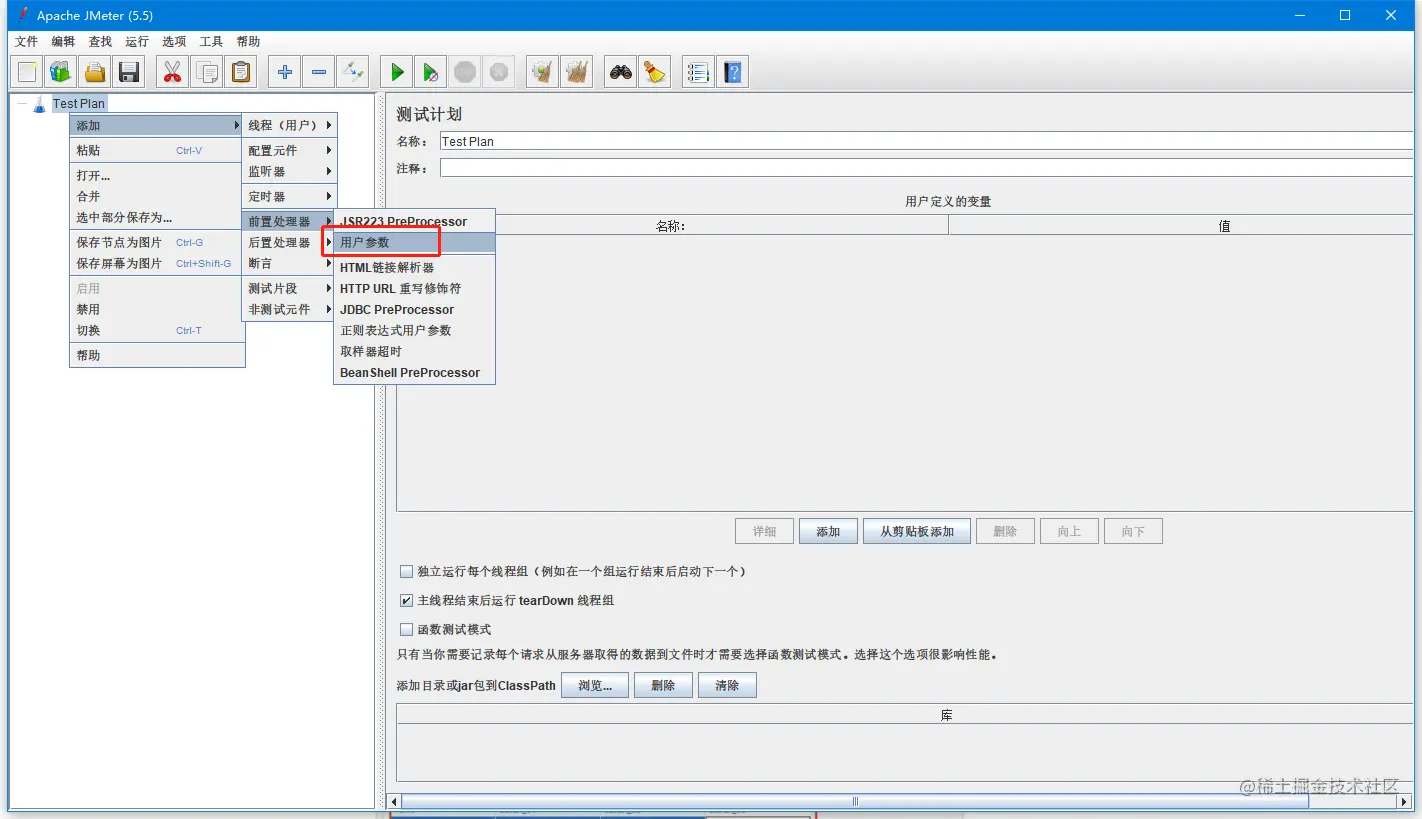Select 用户参数 preprocessor

(x=414, y=242)
